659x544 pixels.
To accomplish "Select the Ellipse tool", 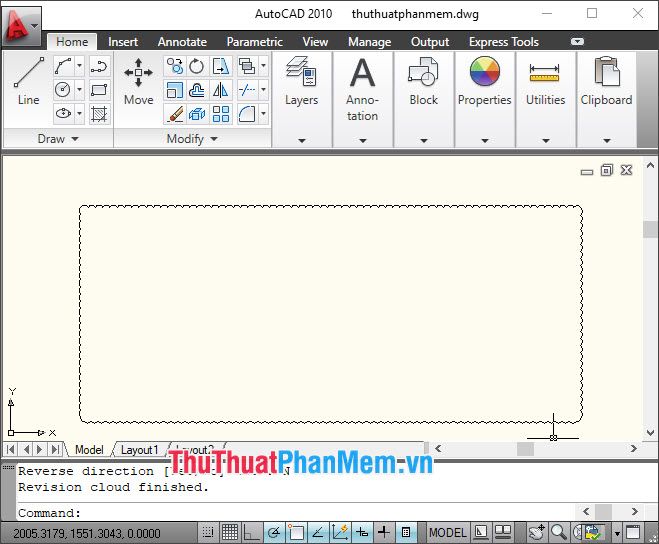I will tap(63, 114).
